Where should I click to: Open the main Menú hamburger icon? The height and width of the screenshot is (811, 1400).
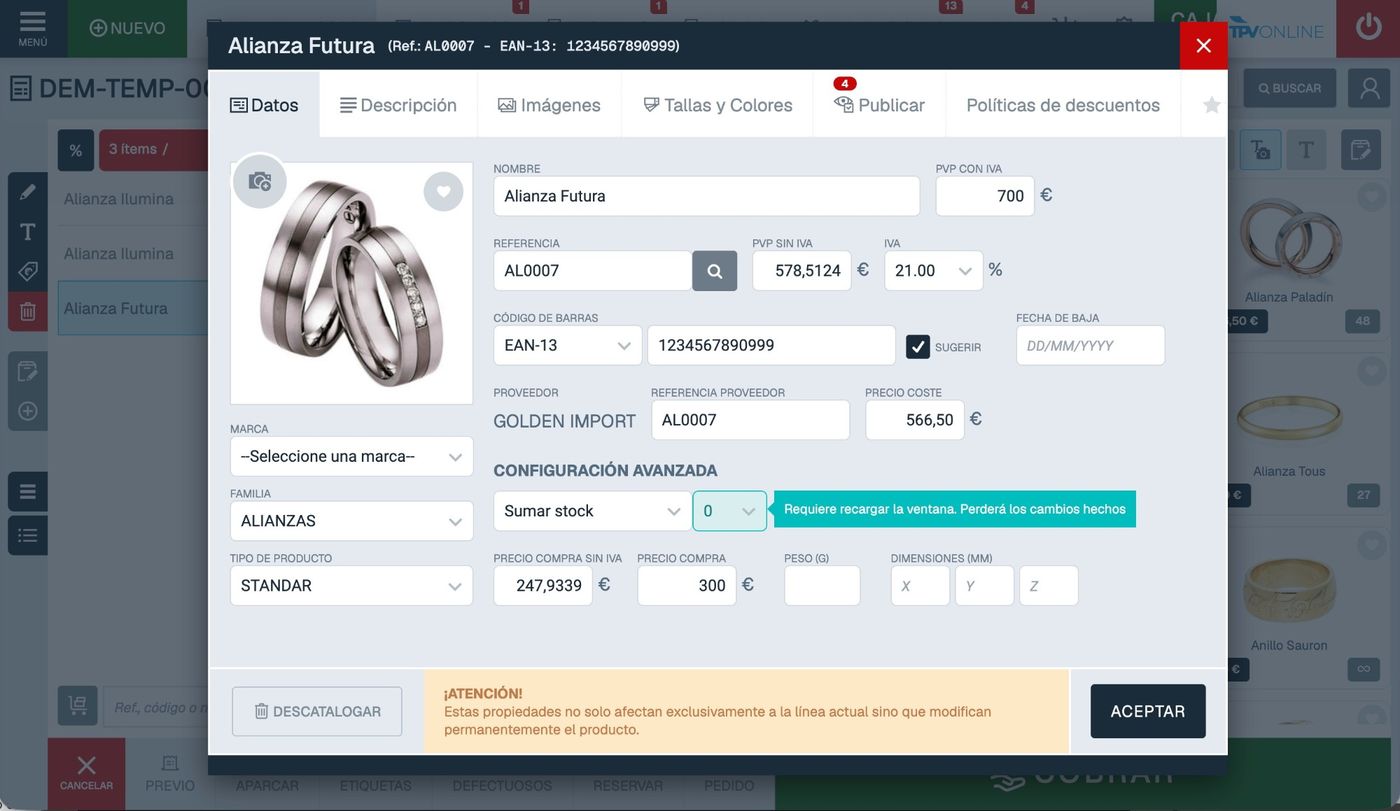(33, 28)
